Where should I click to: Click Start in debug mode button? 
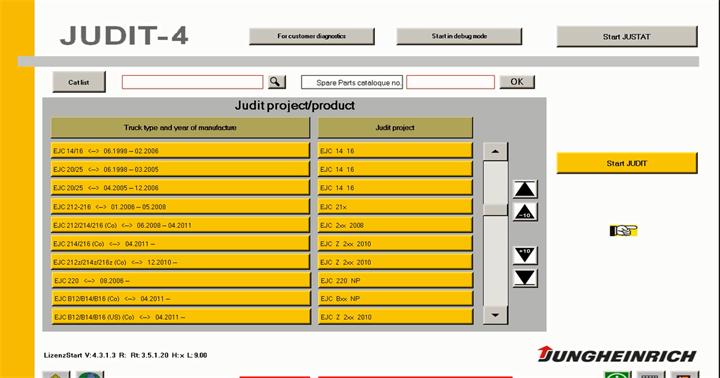point(459,36)
